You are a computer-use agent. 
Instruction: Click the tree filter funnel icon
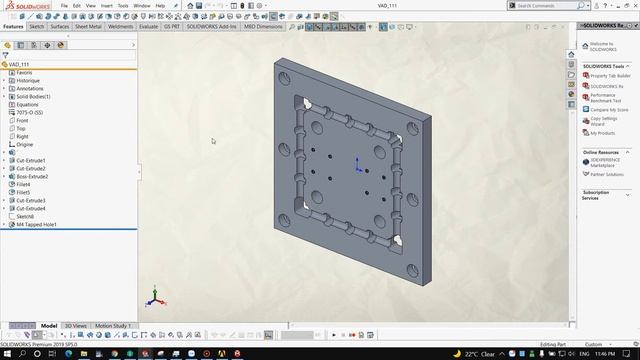[x=5, y=55]
